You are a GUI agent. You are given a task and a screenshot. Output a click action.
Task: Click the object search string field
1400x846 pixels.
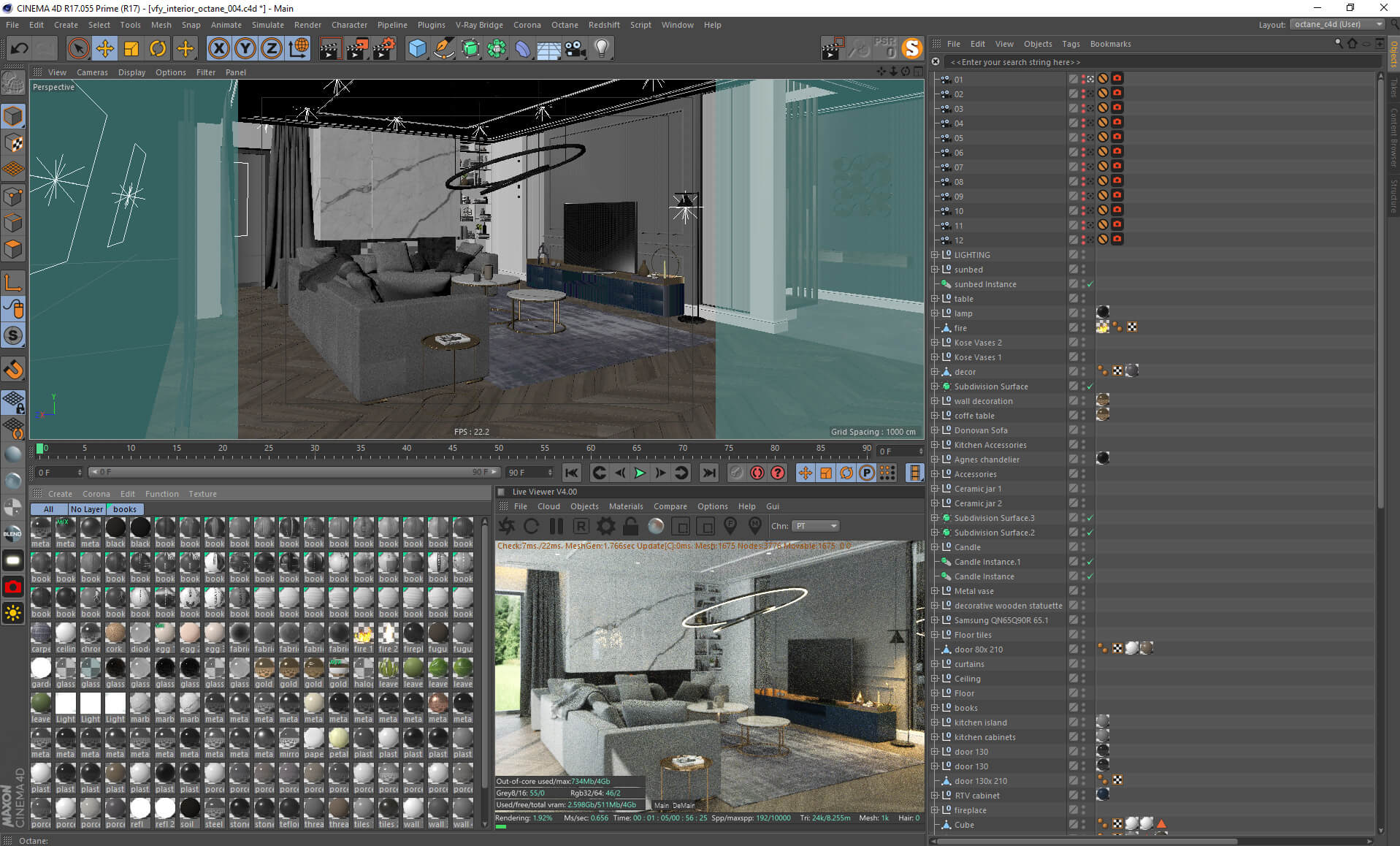(1161, 62)
